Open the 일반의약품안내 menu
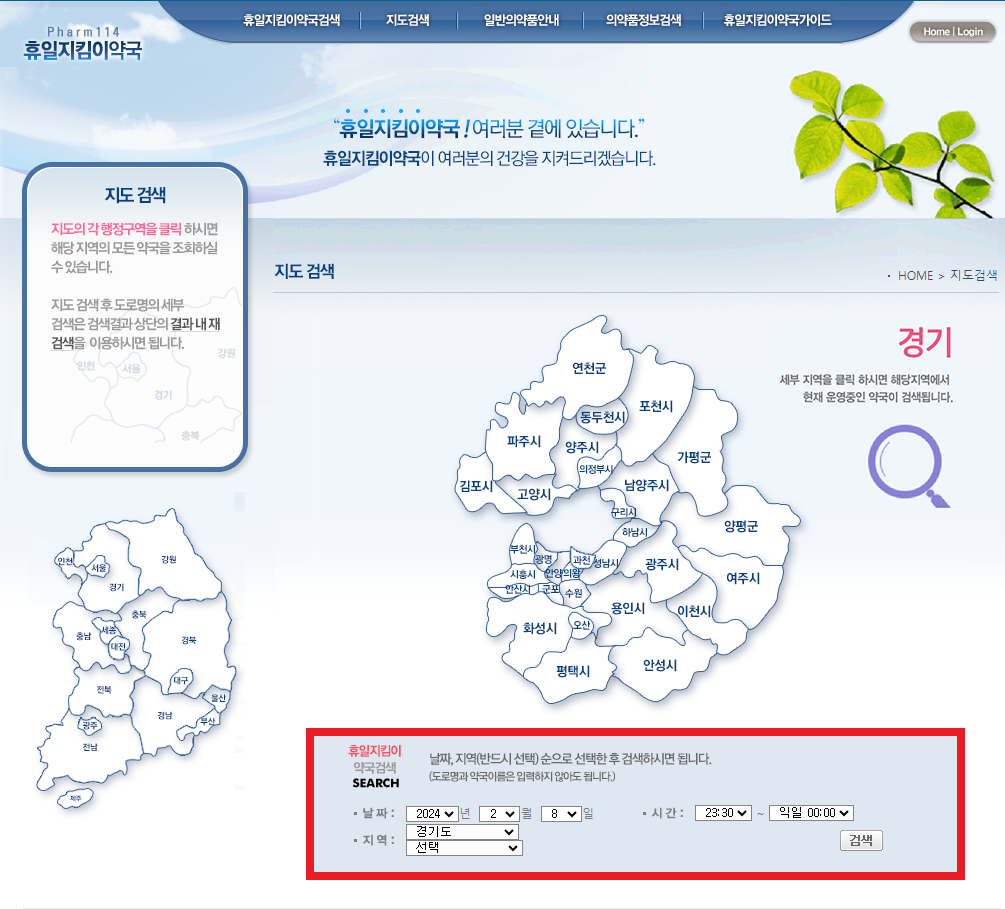Screen dimensions: 1005x909 point(521,20)
